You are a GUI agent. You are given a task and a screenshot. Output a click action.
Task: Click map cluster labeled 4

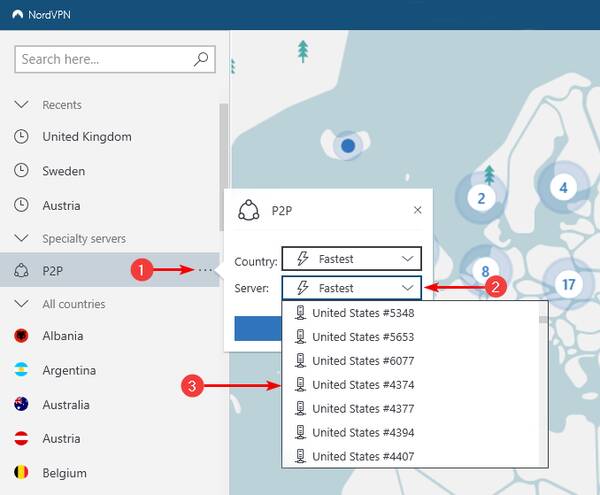tap(563, 187)
